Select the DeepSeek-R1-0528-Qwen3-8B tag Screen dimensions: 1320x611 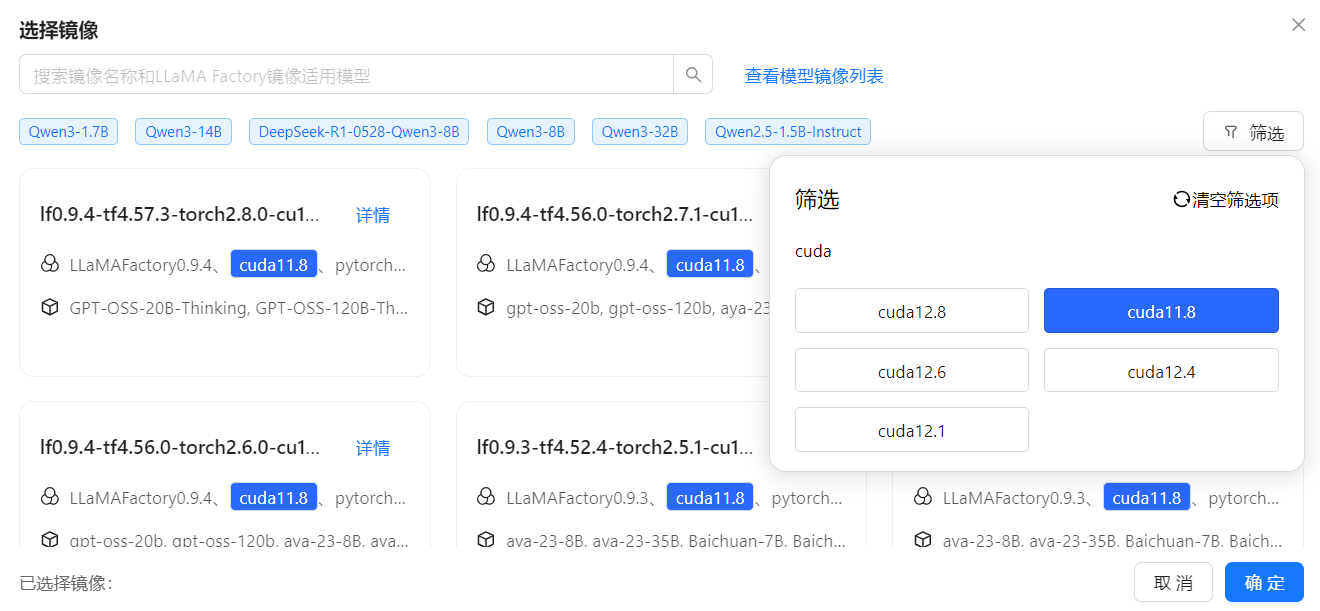[x=358, y=131]
